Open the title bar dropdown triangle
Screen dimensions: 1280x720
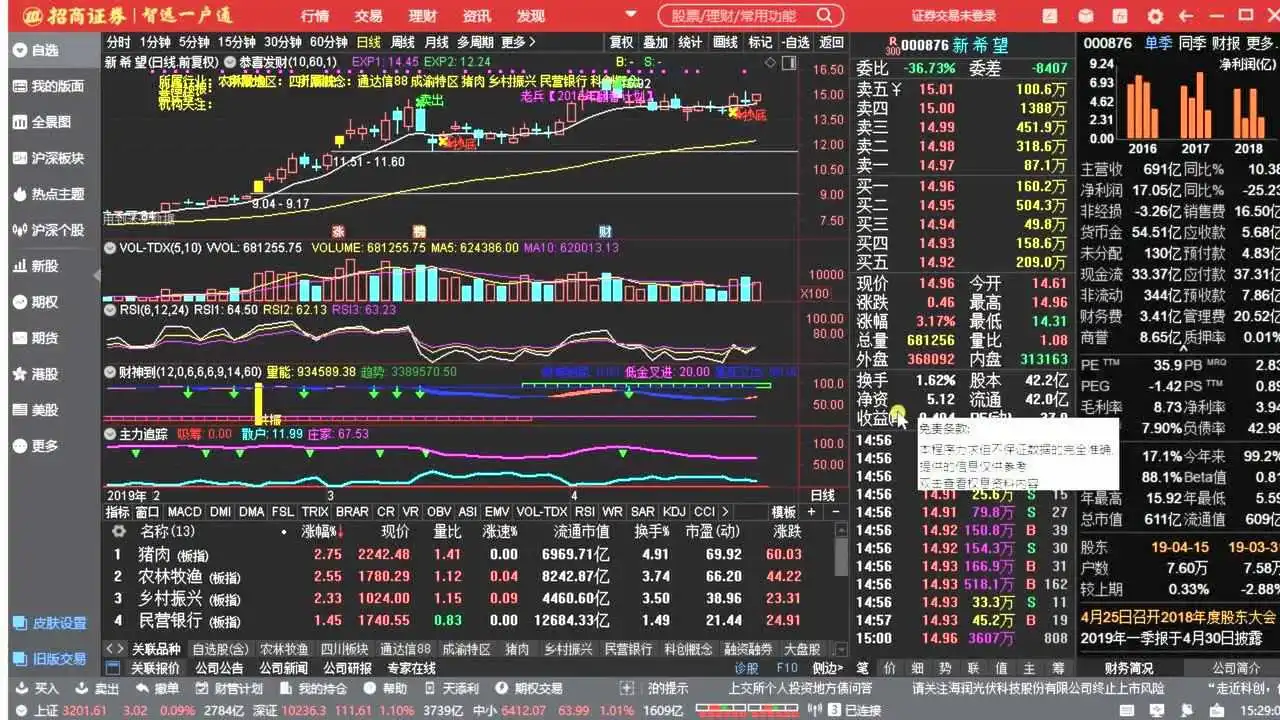[630, 14]
